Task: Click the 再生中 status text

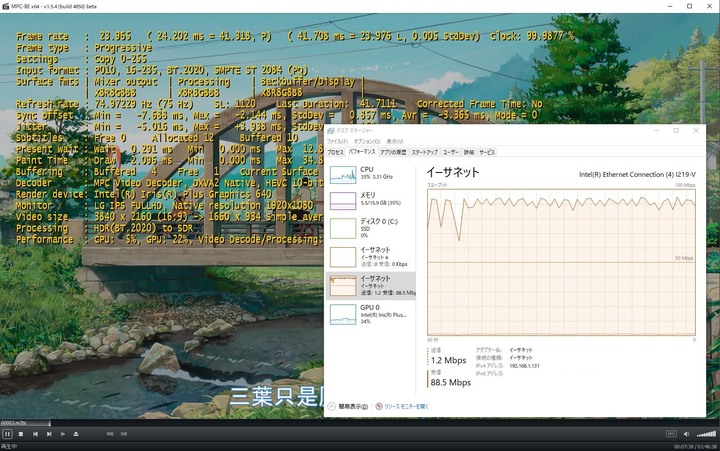Action: 9,446
